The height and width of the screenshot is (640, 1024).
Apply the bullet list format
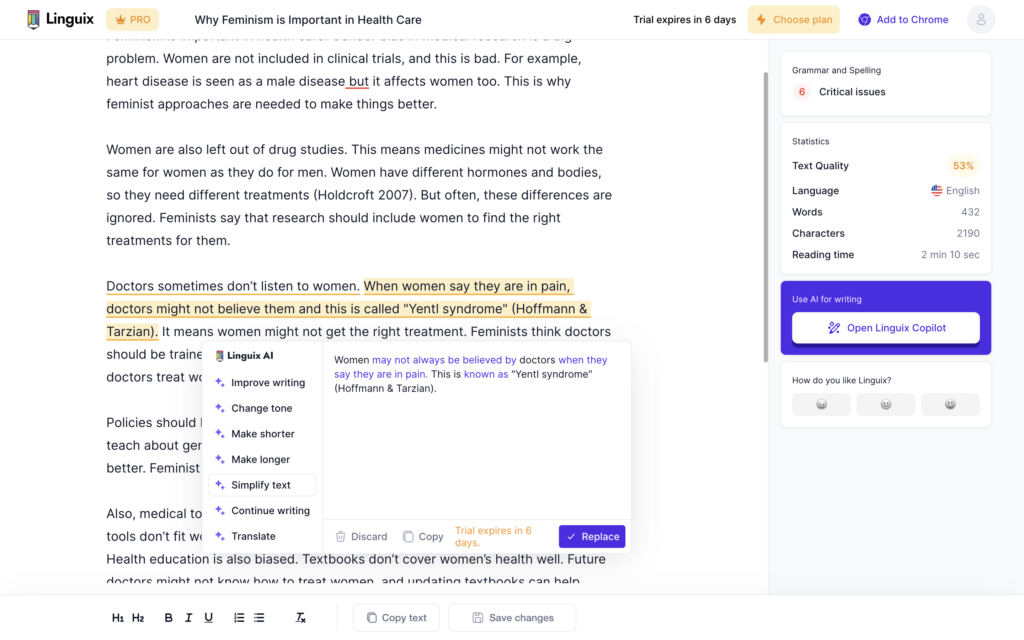tap(259, 617)
